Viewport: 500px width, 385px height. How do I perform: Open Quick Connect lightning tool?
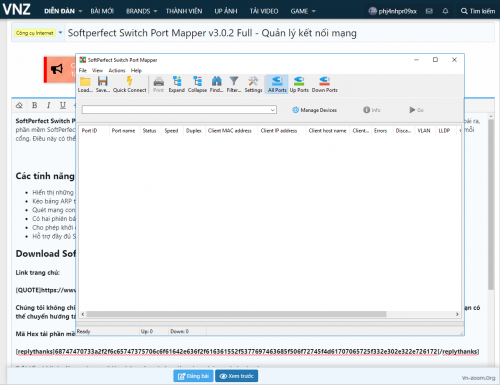tap(129, 84)
